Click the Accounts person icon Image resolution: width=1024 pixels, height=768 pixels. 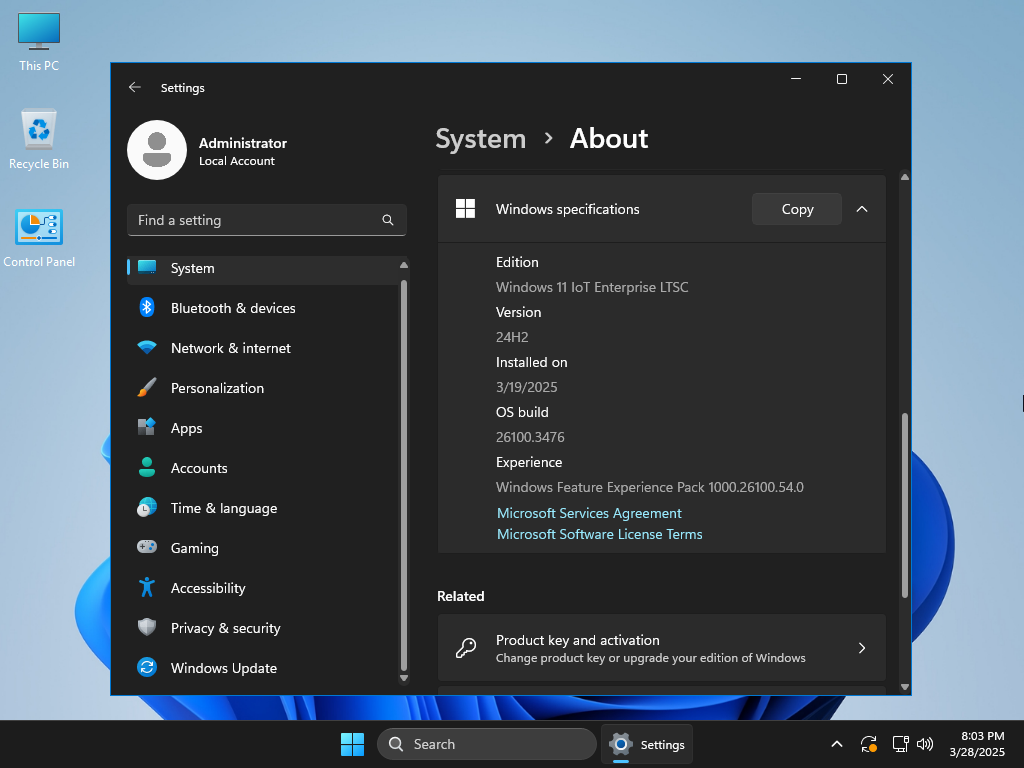coord(147,468)
